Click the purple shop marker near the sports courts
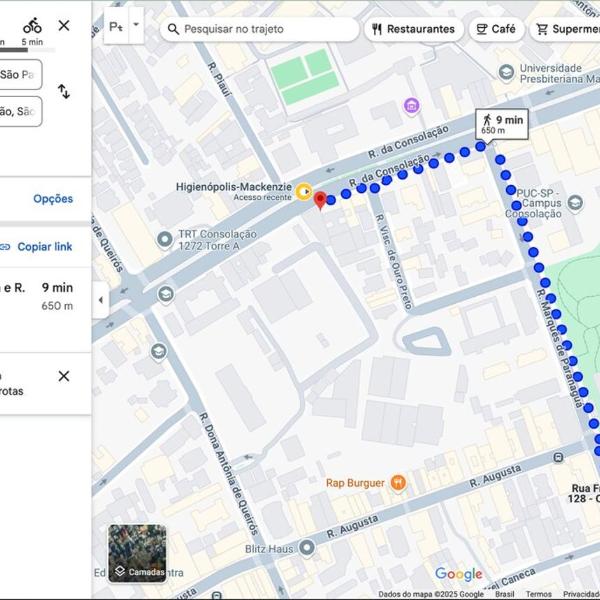 [x=412, y=106]
